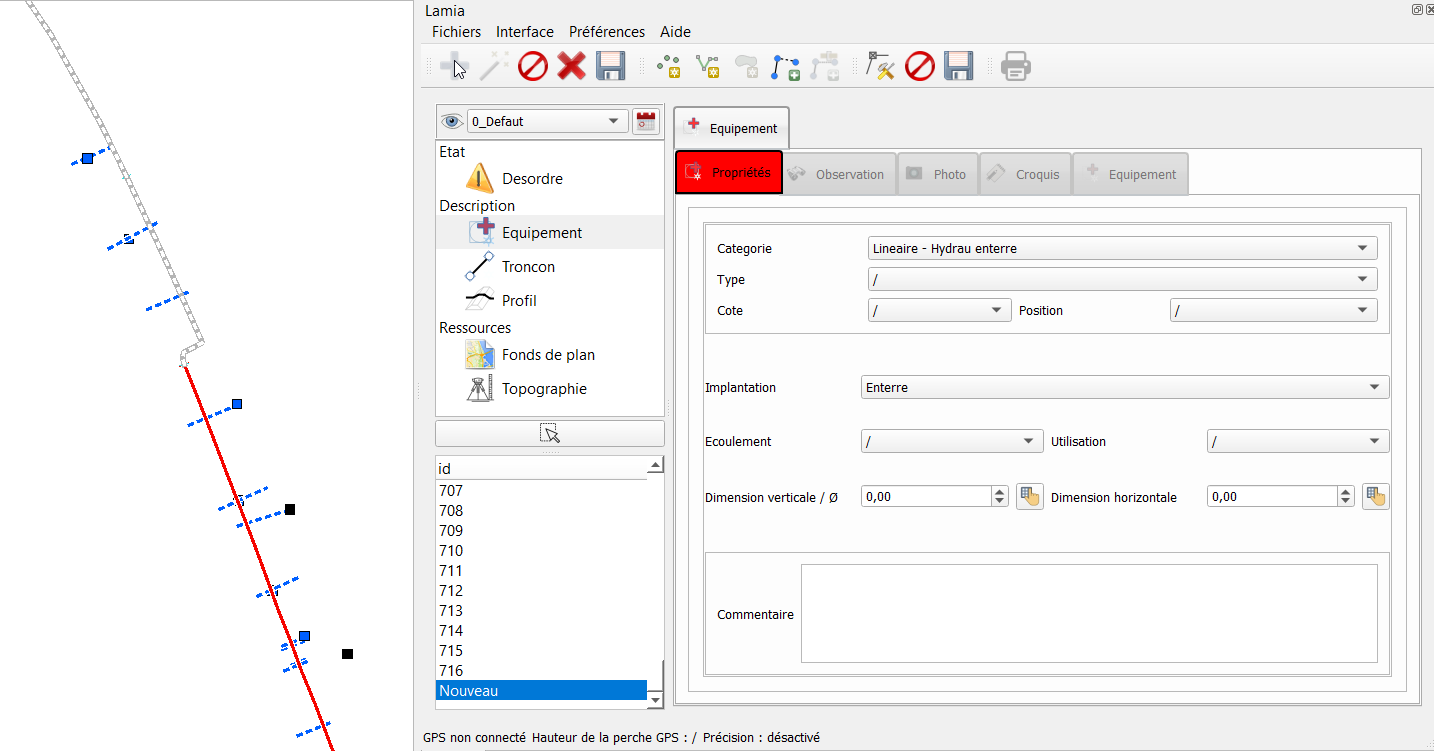Open the Implantation dropdown
Image resolution: width=1434 pixels, height=751 pixels.
point(1125,387)
